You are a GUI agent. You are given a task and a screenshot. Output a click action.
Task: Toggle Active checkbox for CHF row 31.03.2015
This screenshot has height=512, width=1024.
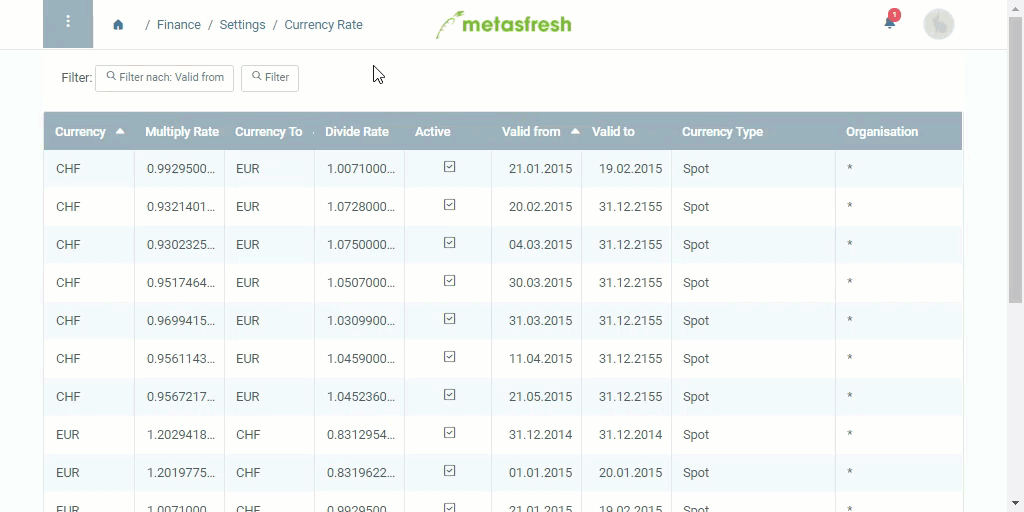[449, 319]
